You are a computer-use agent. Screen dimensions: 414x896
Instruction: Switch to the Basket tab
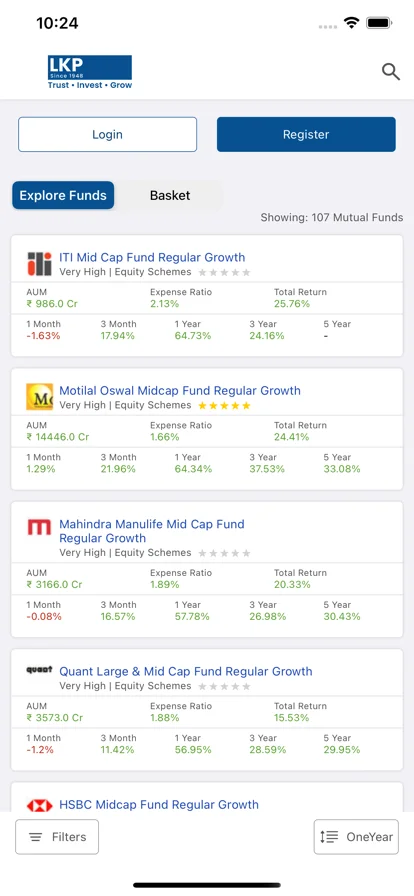[170, 195]
